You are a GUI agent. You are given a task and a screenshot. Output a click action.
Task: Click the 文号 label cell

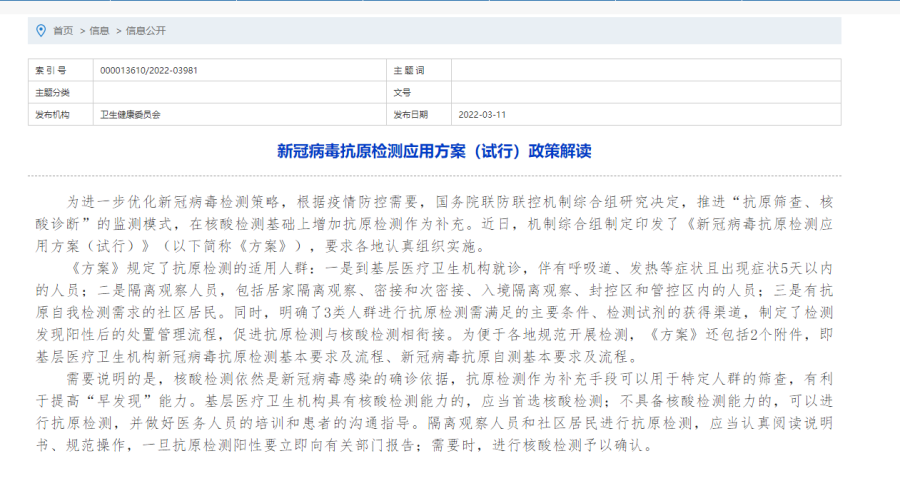point(402,93)
